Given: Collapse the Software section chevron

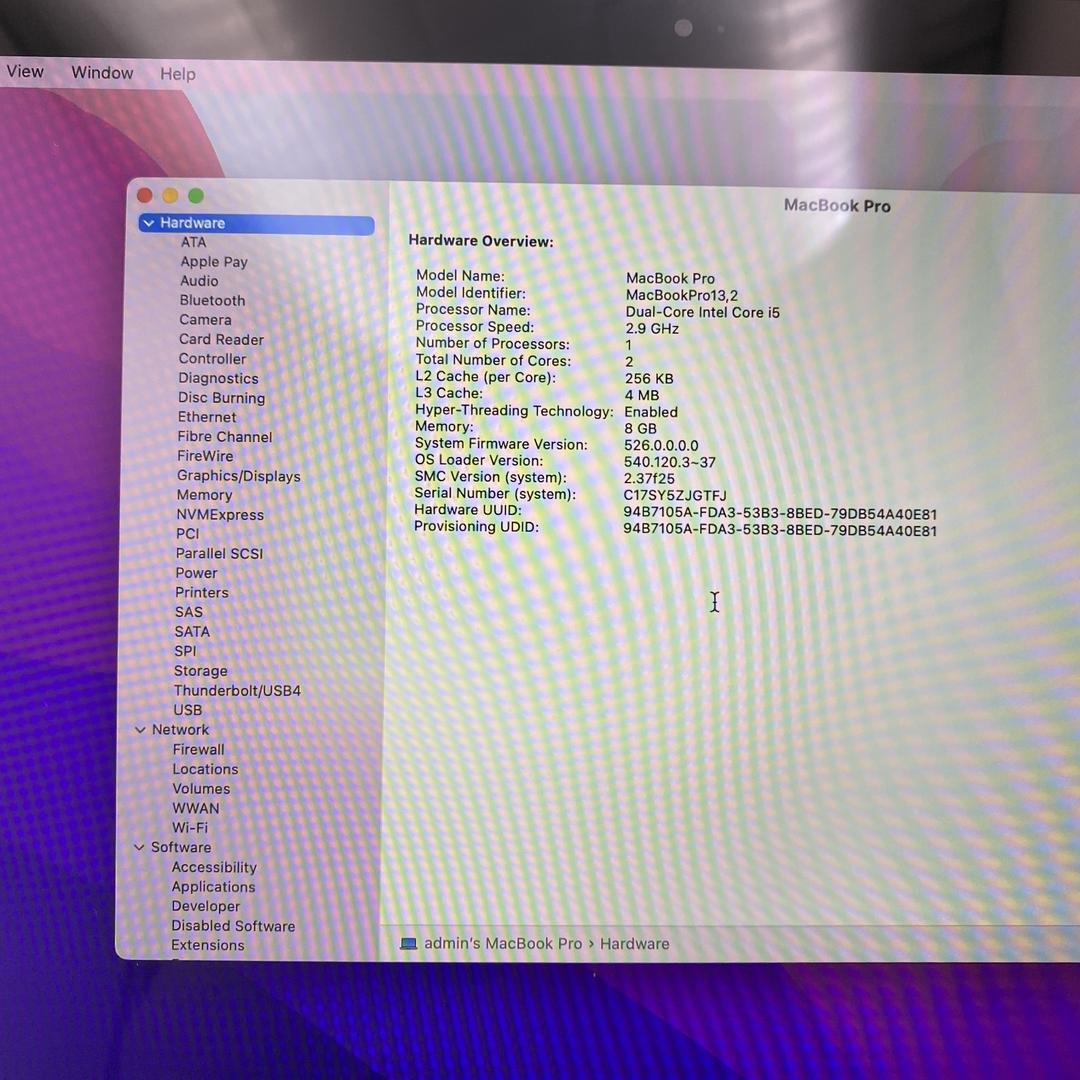Looking at the screenshot, I should point(139,847).
